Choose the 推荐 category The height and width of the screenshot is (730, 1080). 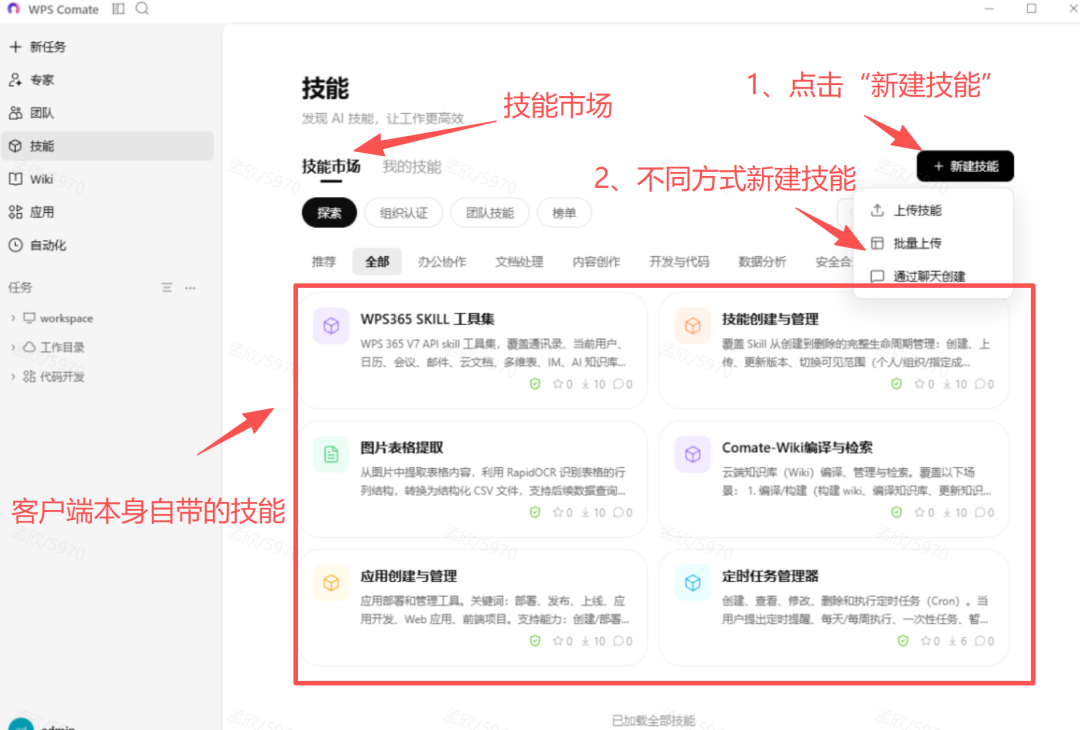tap(324, 262)
